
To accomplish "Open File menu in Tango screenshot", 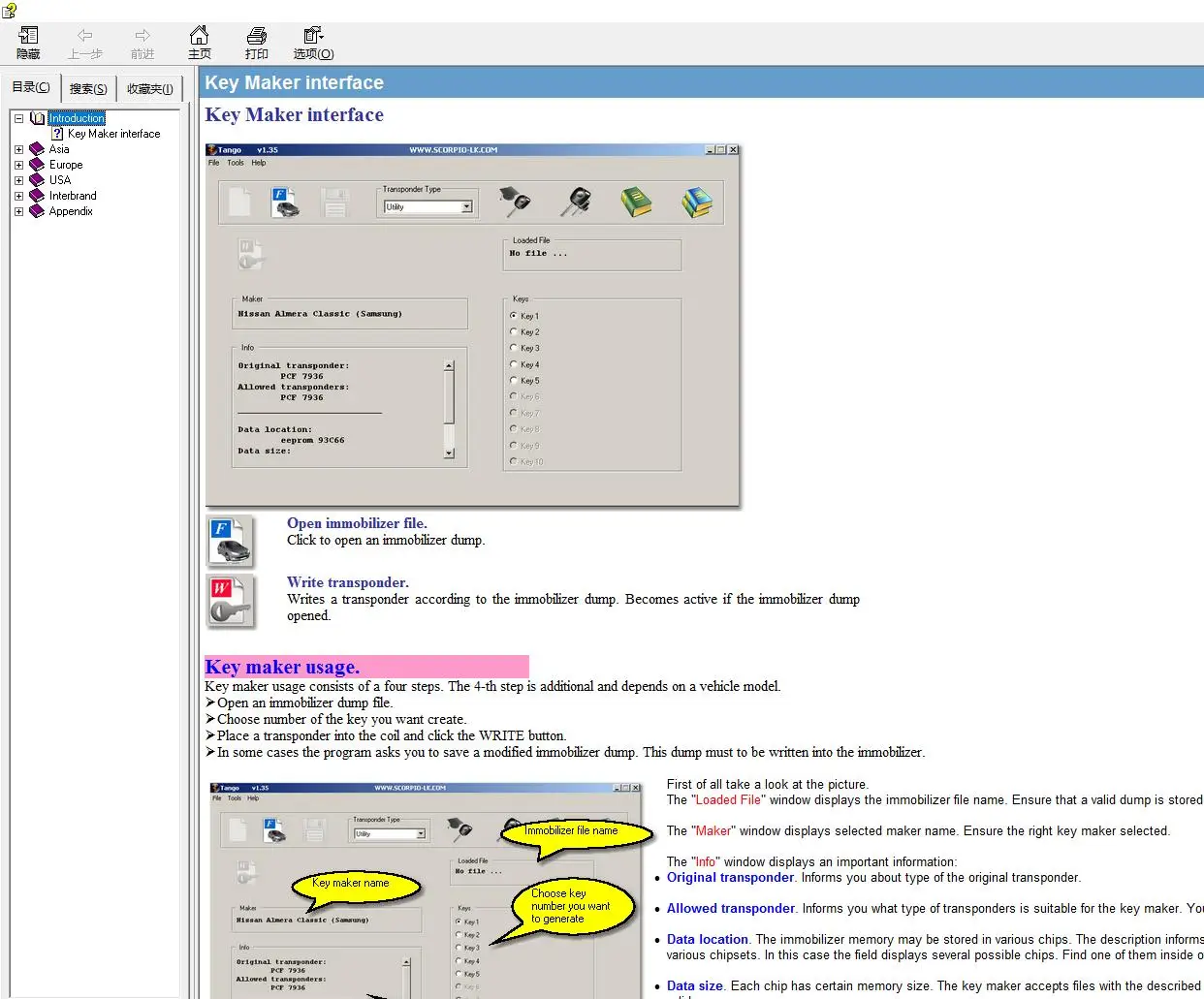I will (213, 163).
